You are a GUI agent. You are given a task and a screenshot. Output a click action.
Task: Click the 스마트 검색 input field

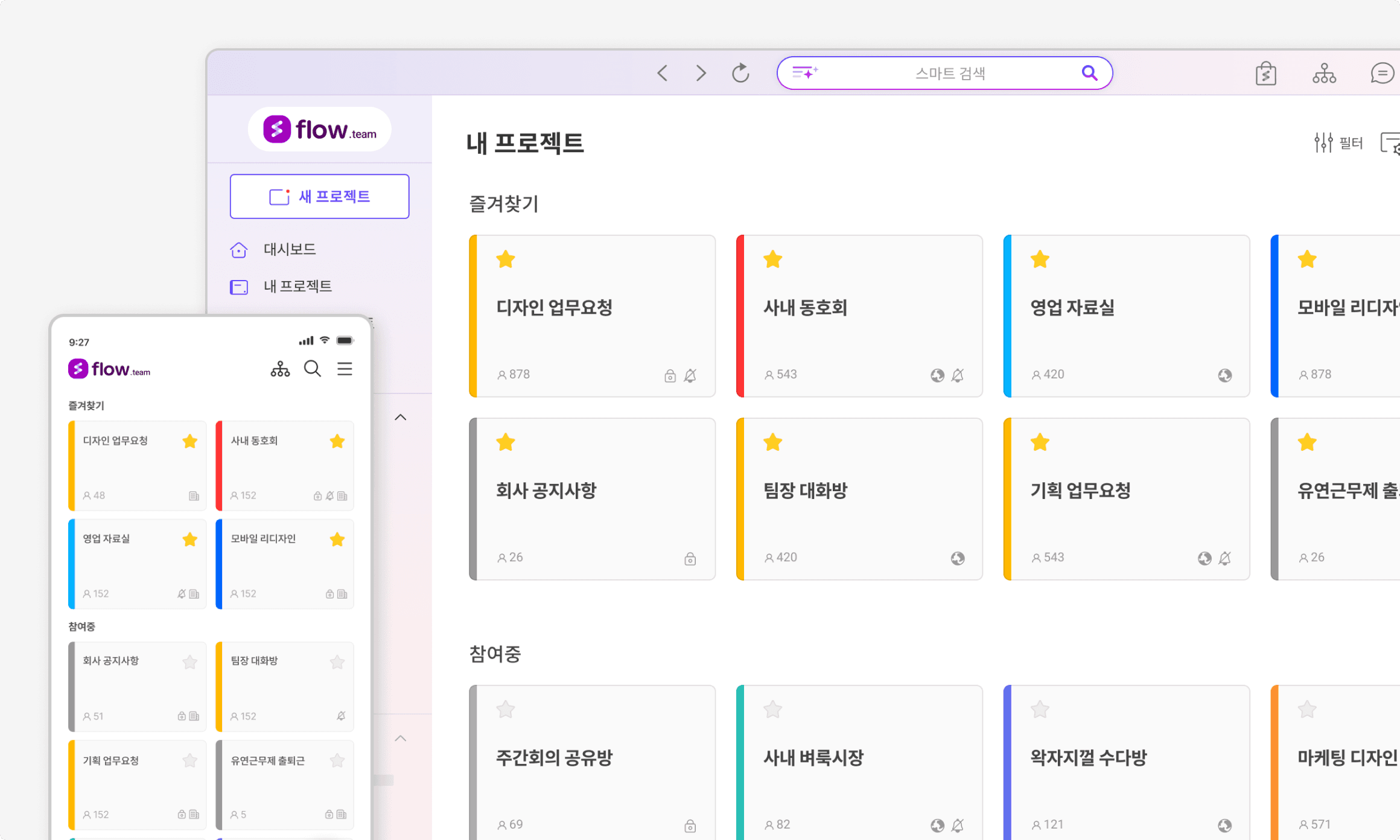(949, 74)
